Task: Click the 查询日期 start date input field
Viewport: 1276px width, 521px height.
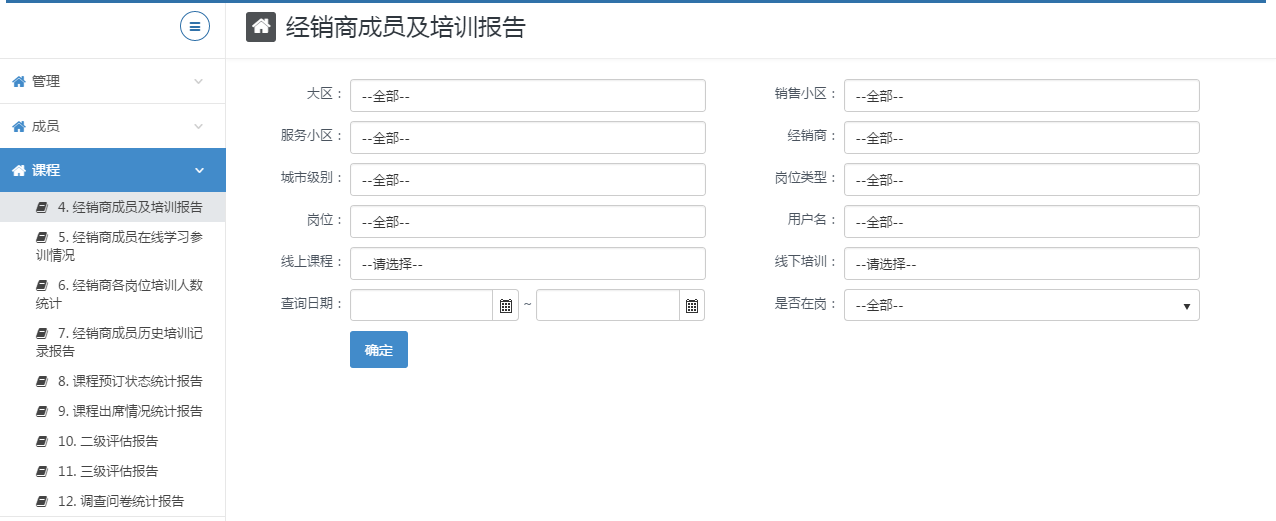Action: pyautogui.click(x=421, y=305)
